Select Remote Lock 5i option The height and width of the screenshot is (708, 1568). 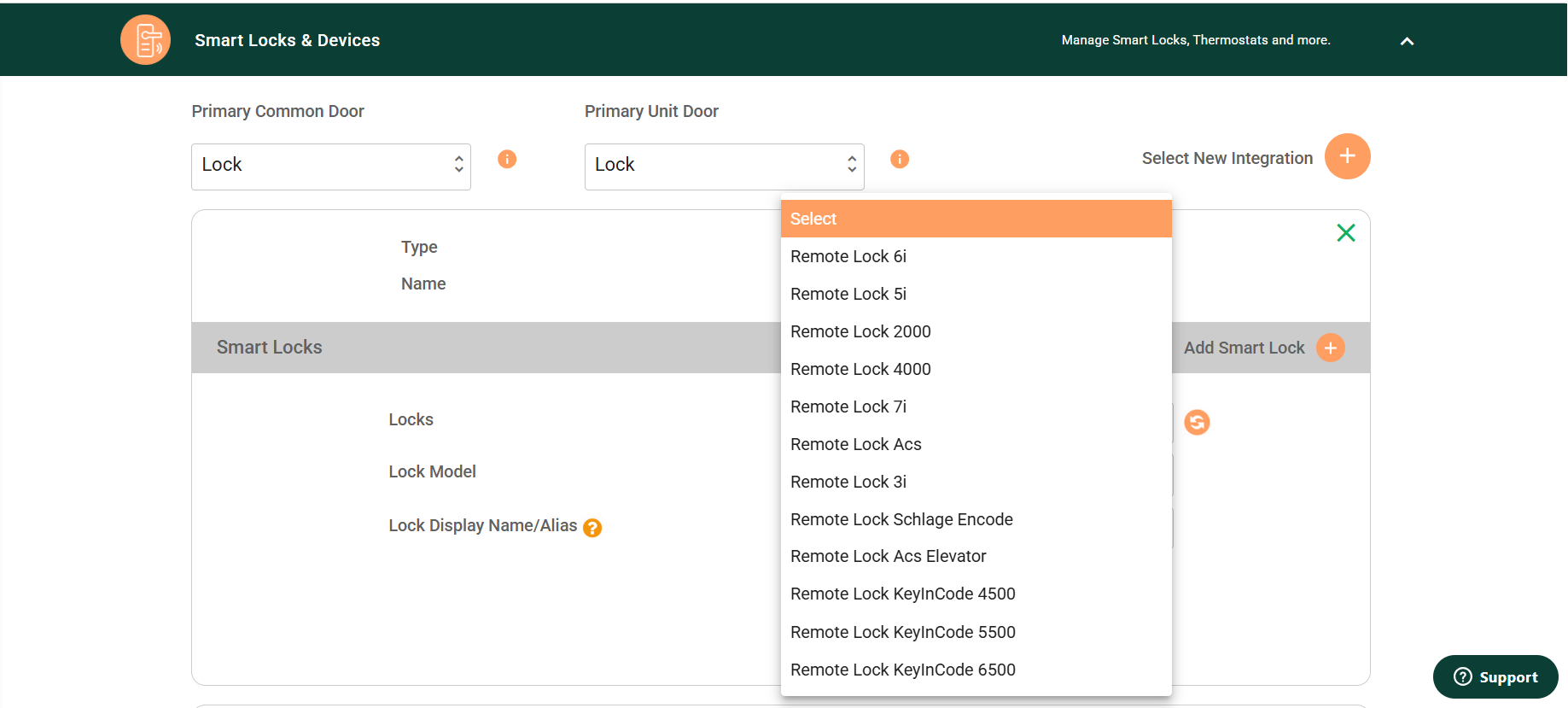976,294
